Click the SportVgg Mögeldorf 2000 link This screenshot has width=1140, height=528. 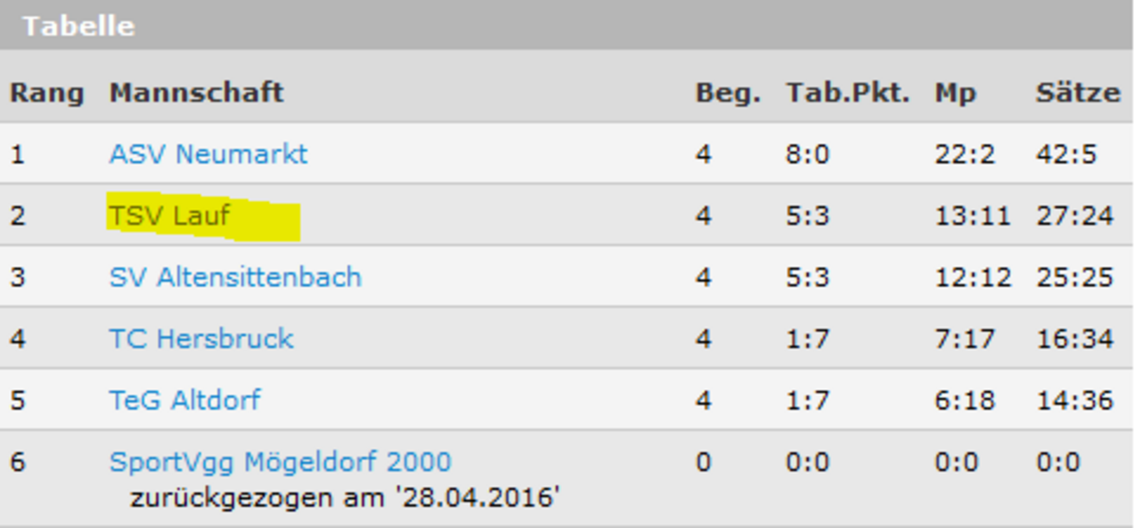(x=280, y=462)
